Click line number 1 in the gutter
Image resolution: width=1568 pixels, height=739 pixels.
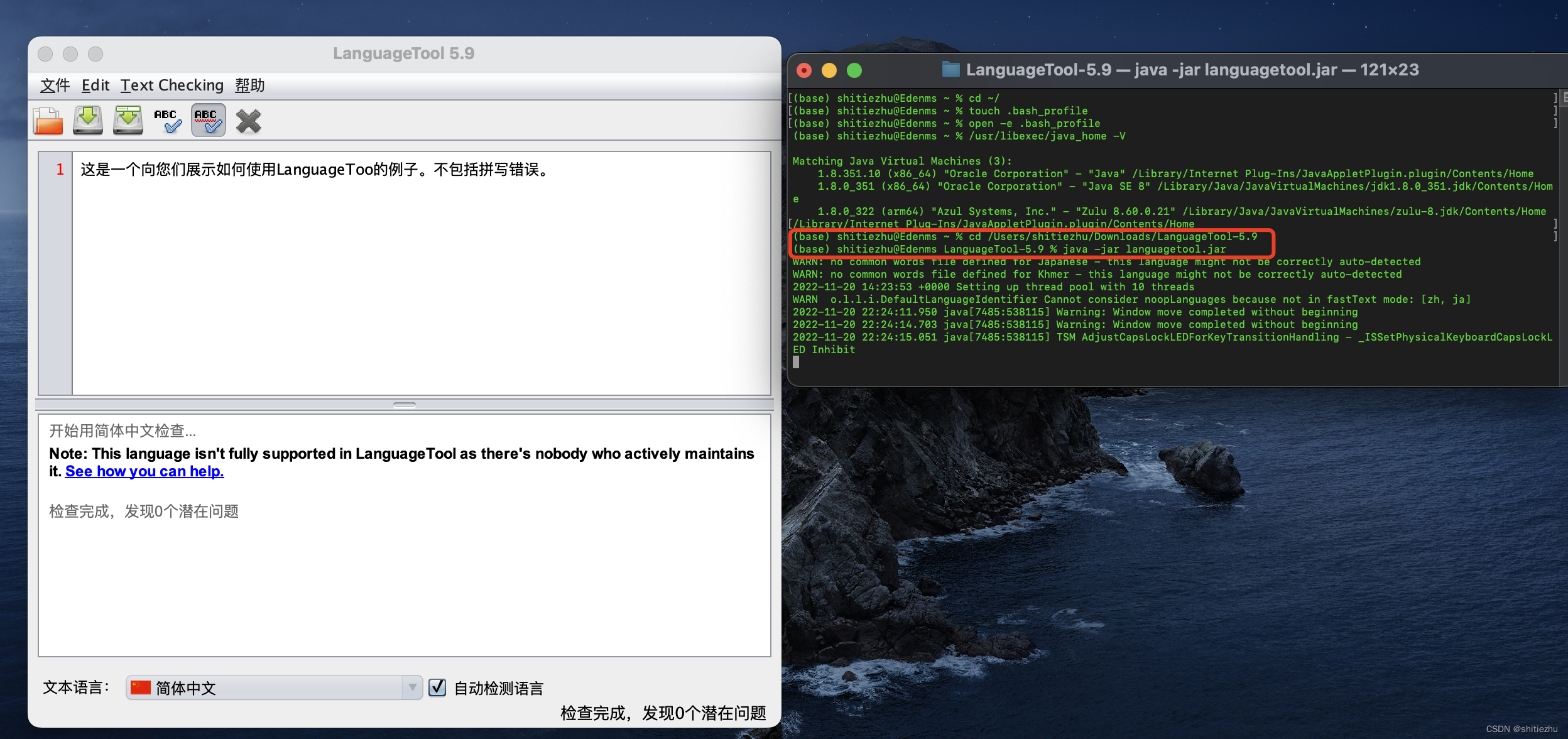pyautogui.click(x=60, y=170)
